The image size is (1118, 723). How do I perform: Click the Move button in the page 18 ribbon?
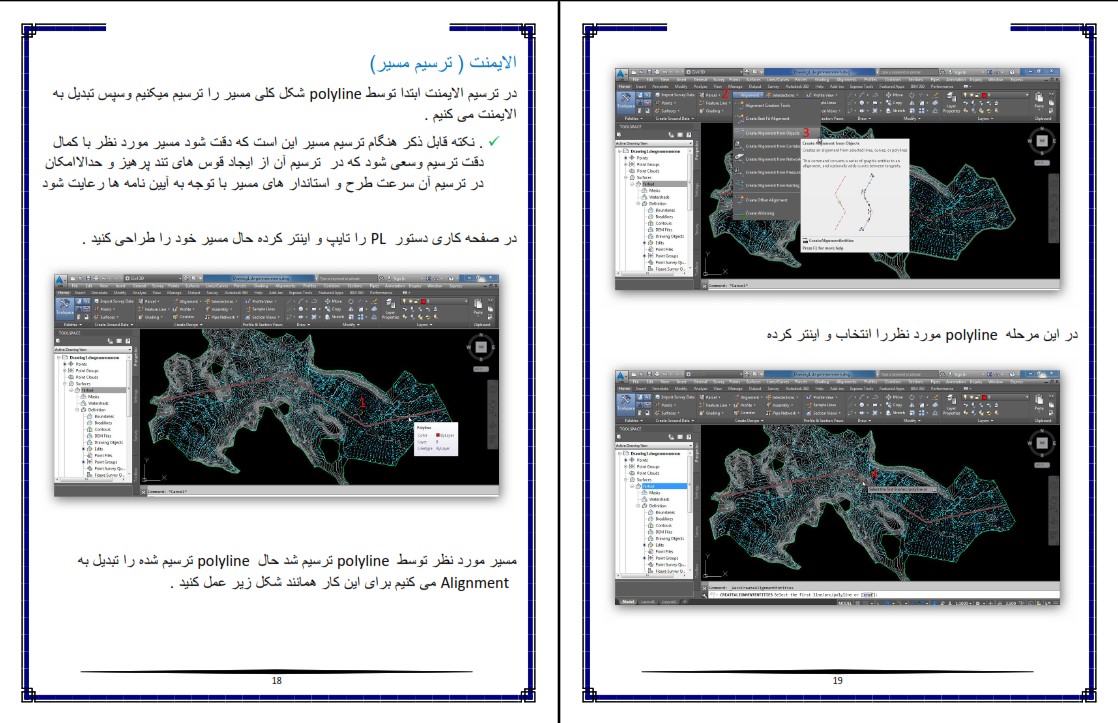333,301
